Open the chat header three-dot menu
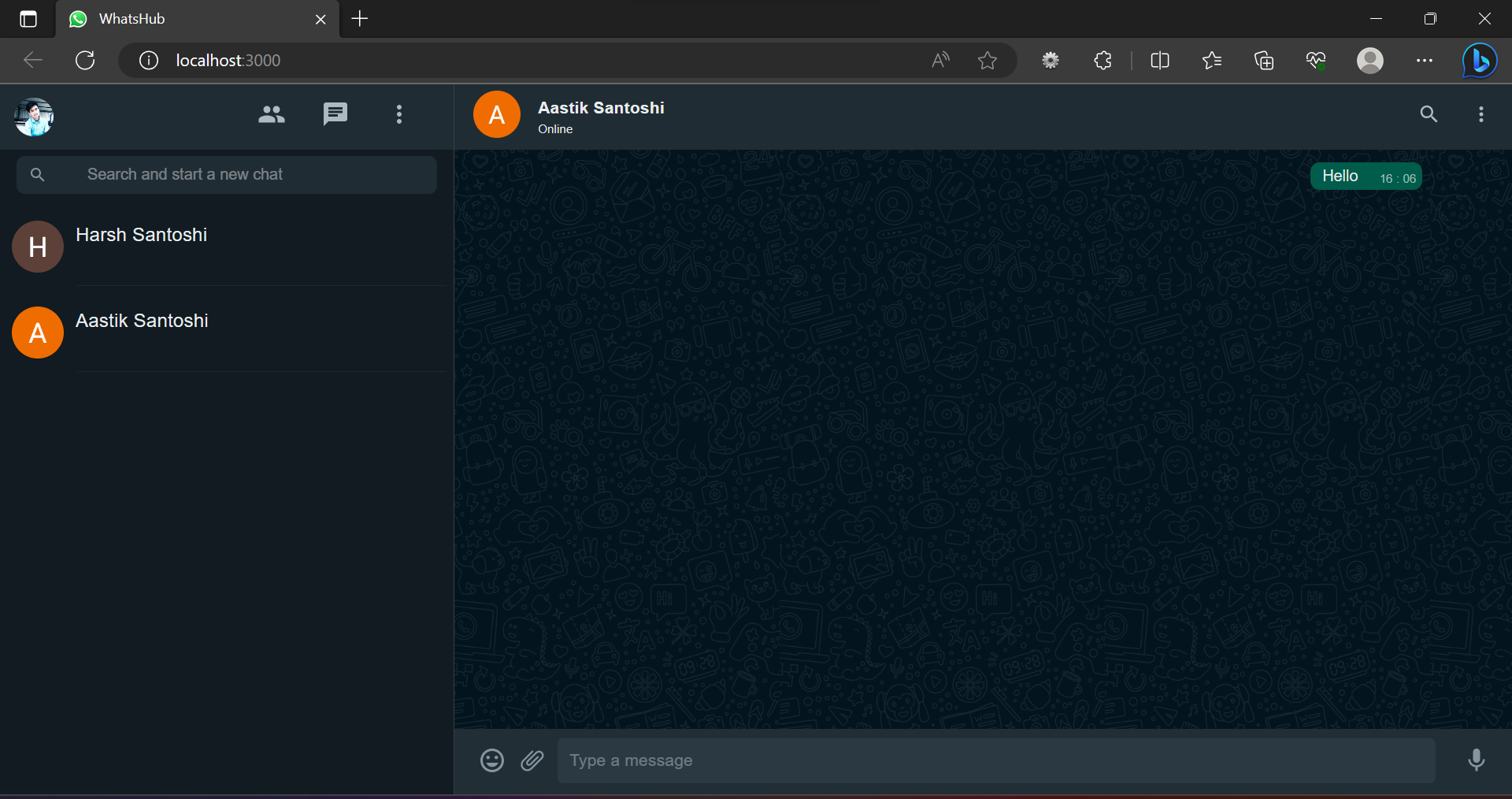This screenshot has width=1512, height=799. pyautogui.click(x=1480, y=114)
